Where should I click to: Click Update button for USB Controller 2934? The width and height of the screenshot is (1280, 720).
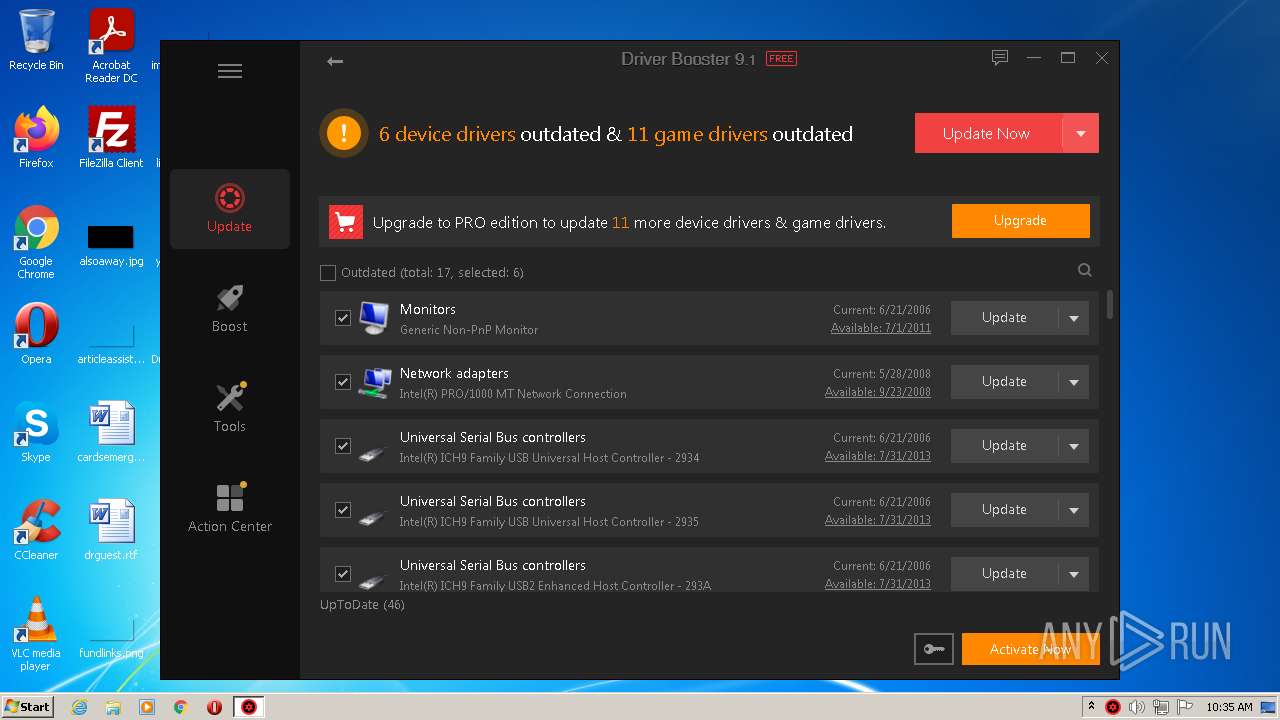point(1005,446)
